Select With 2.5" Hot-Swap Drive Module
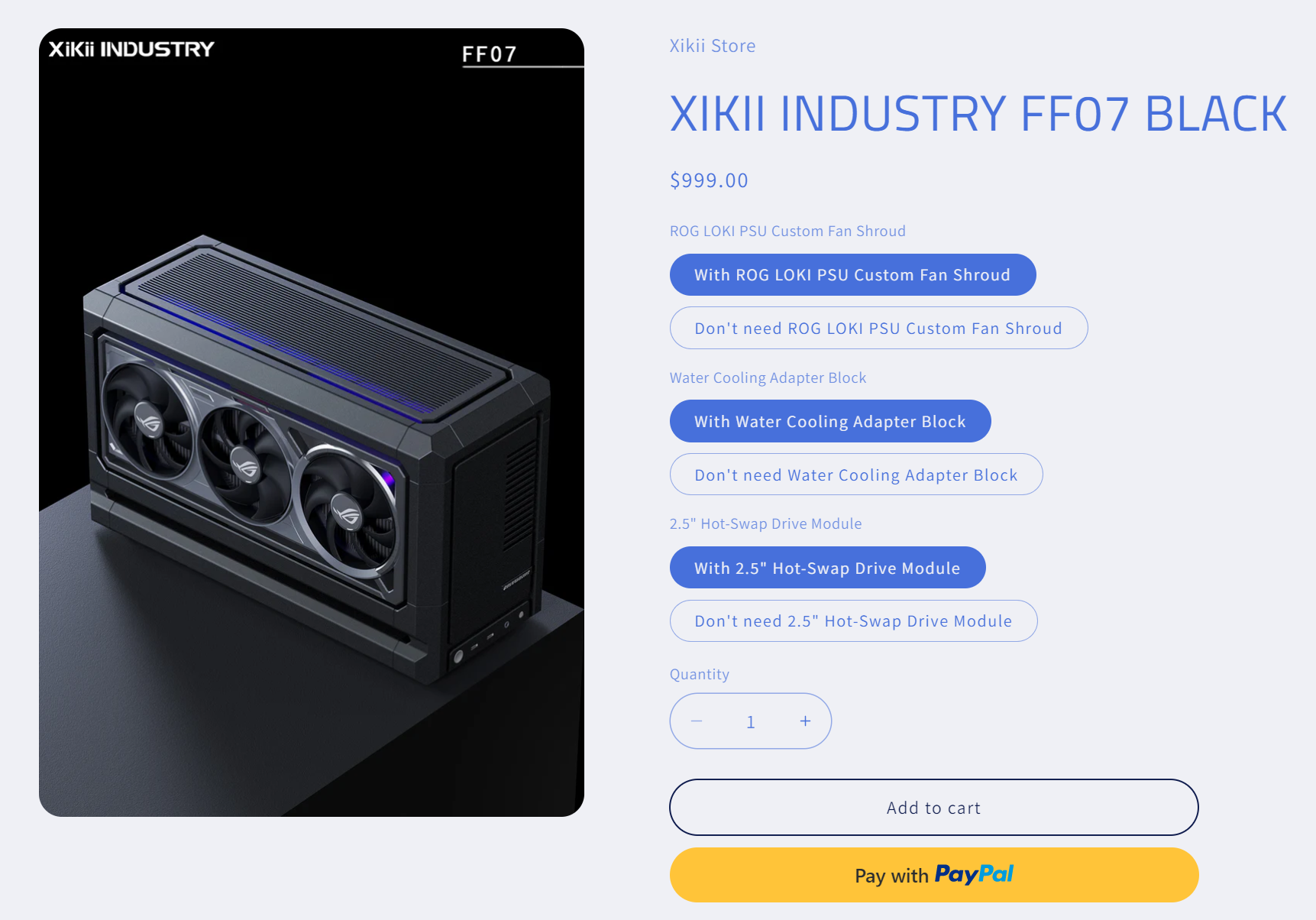 point(827,569)
